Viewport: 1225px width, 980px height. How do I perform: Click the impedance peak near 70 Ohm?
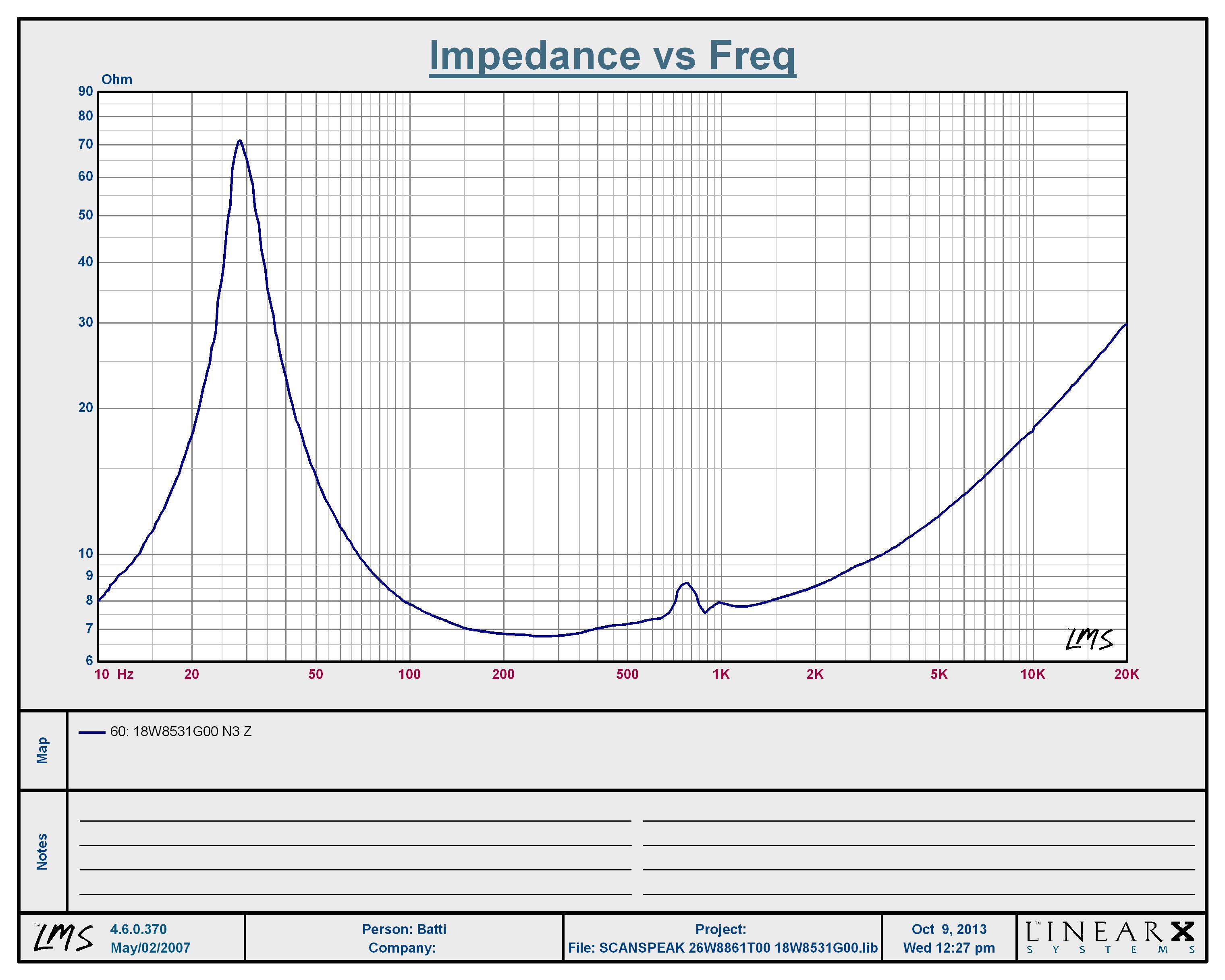point(240,141)
